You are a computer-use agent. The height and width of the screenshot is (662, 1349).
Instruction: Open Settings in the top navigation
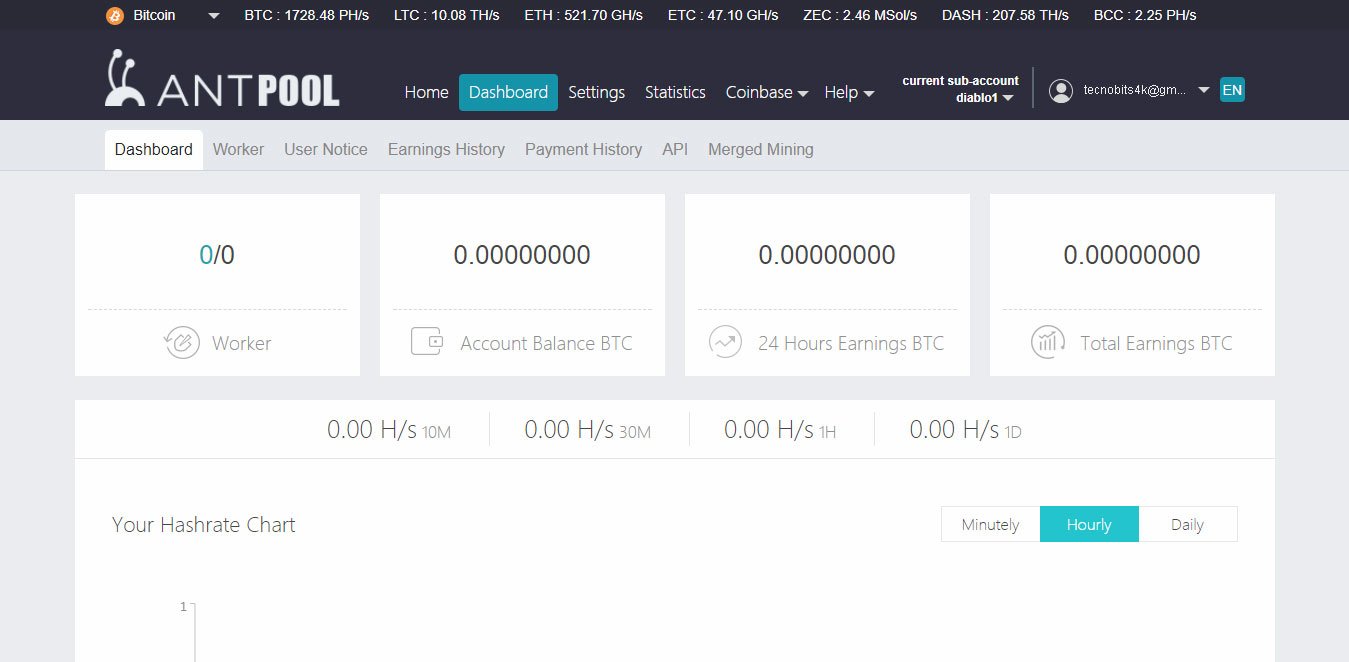(596, 92)
